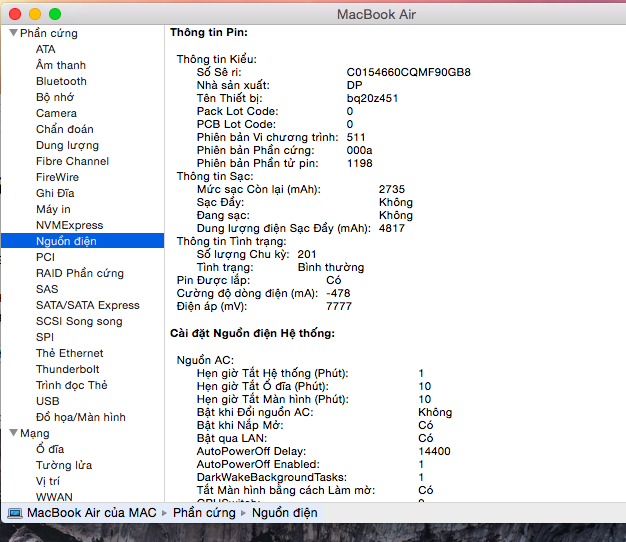The image size is (626, 542).
Task: Minimize window with the yellow button
Action: click(x=35, y=14)
